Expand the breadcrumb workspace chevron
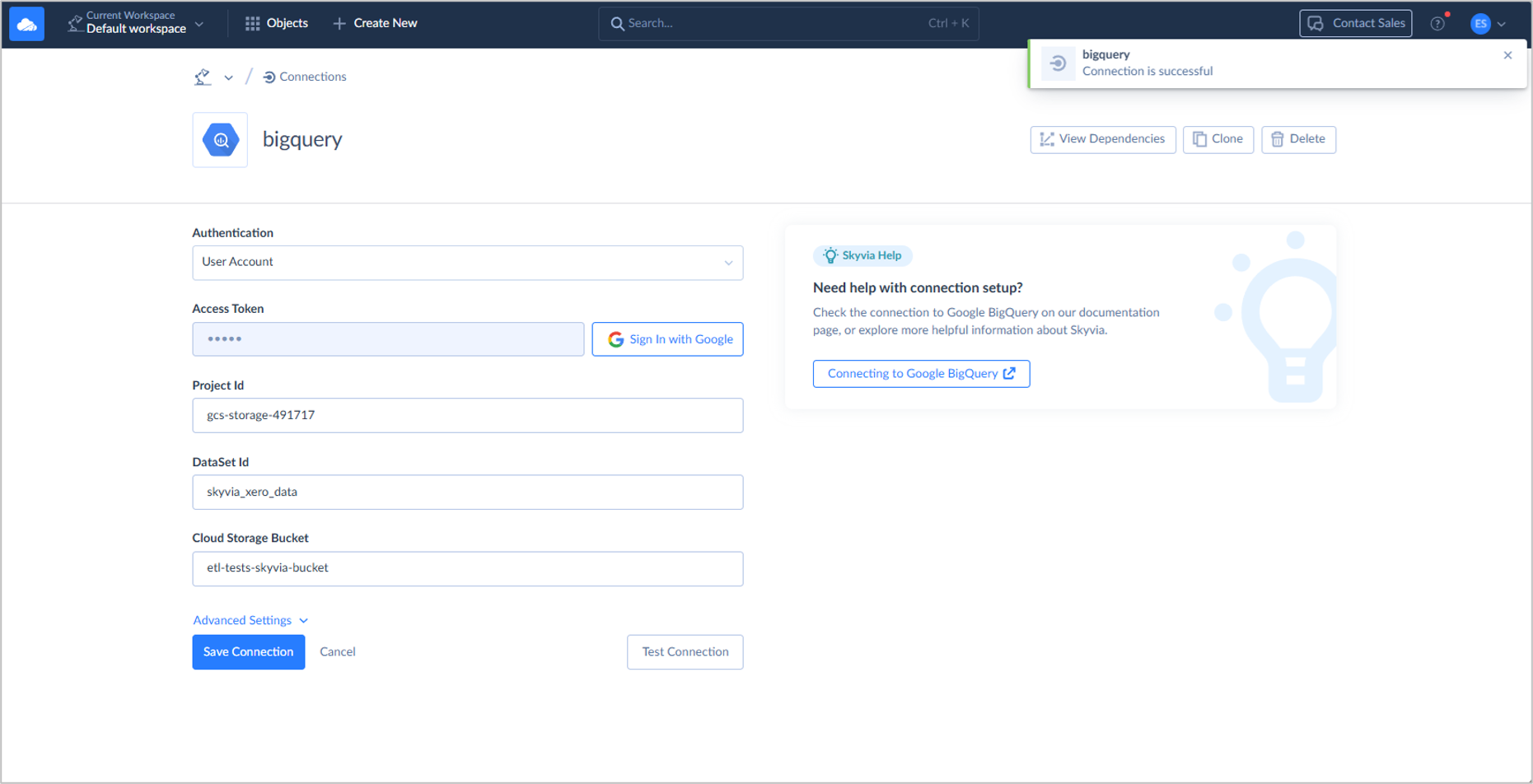1533x784 pixels. [x=228, y=77]
